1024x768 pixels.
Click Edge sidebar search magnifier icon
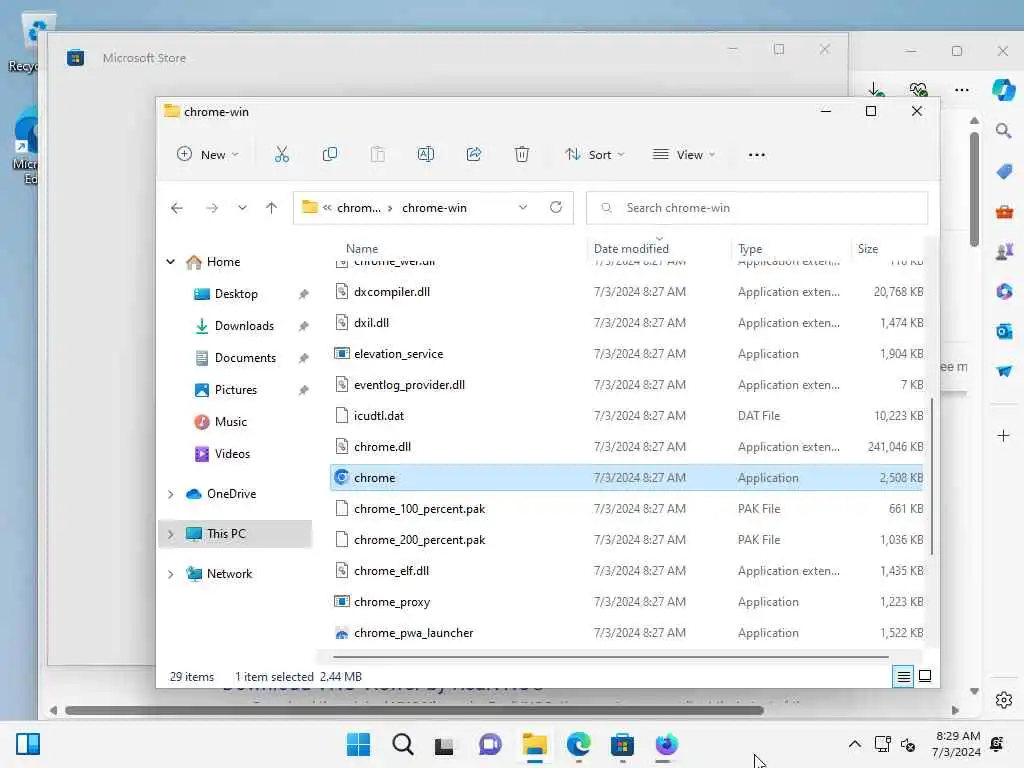coord(1004,131)
